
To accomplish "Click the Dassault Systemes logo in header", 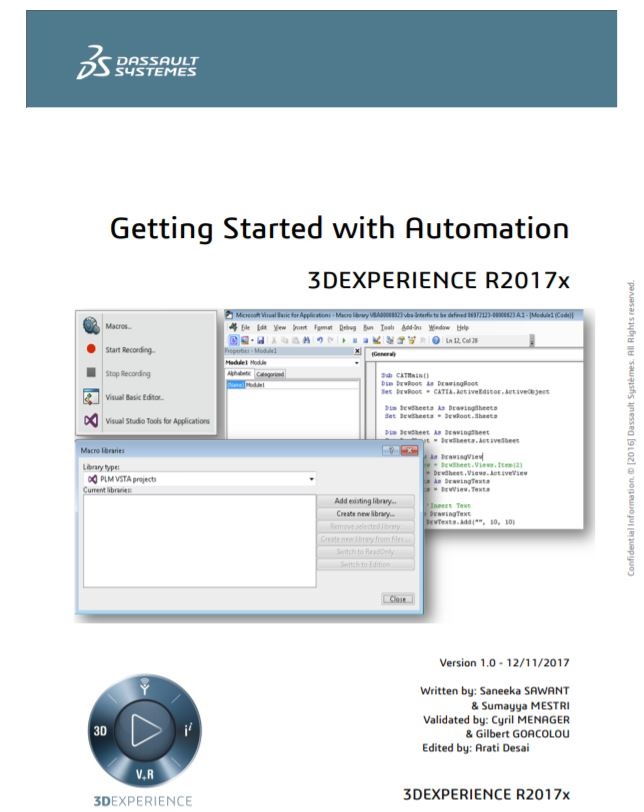I will tap(138, 62).
